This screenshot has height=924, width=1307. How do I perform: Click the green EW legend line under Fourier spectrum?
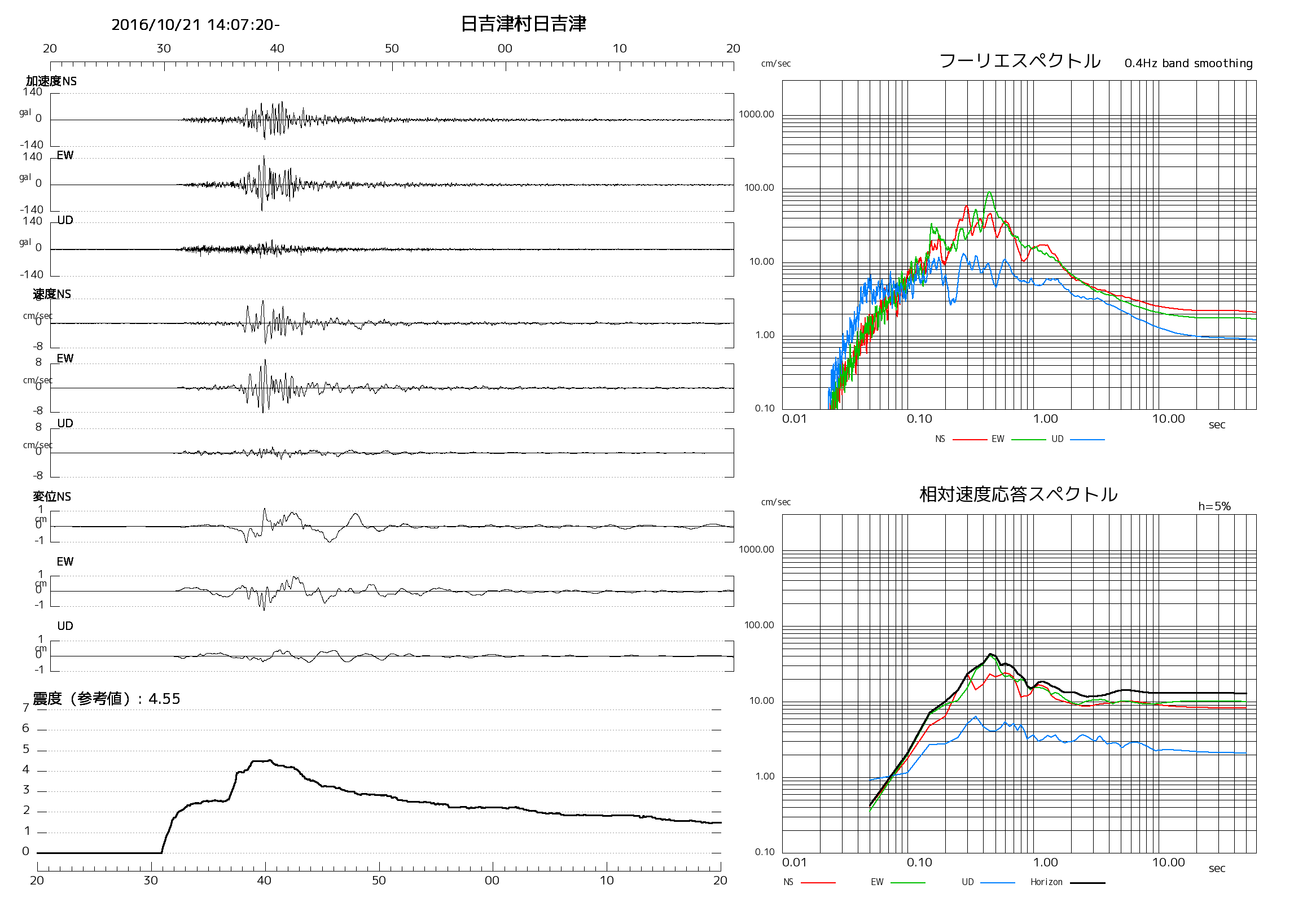1029,440
